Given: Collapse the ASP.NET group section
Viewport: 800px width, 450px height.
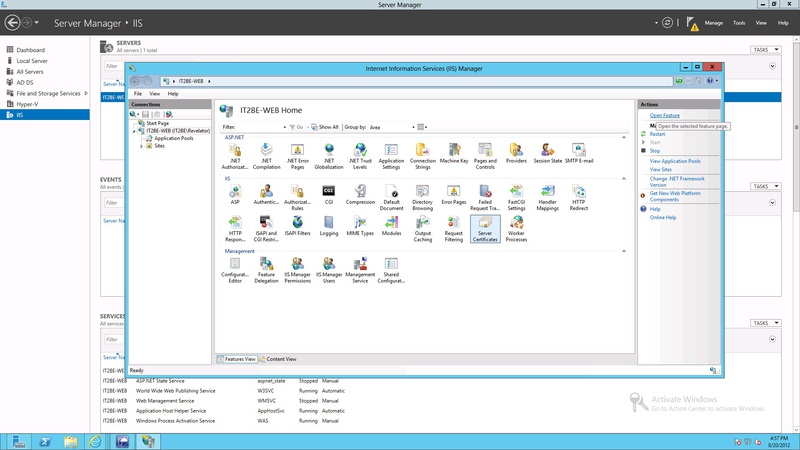Looking at the screenshot, I should pyautogui.click(x=623, y=137).
